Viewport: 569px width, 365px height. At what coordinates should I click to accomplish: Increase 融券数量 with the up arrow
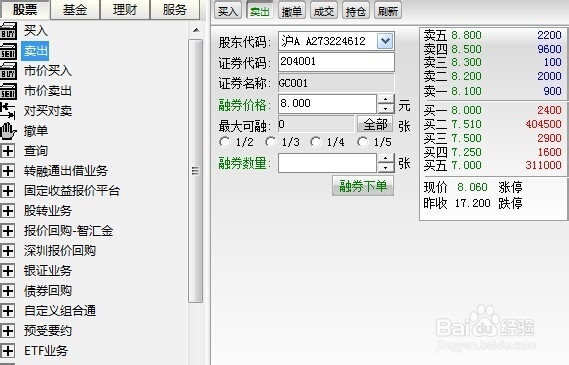(386, 158)
